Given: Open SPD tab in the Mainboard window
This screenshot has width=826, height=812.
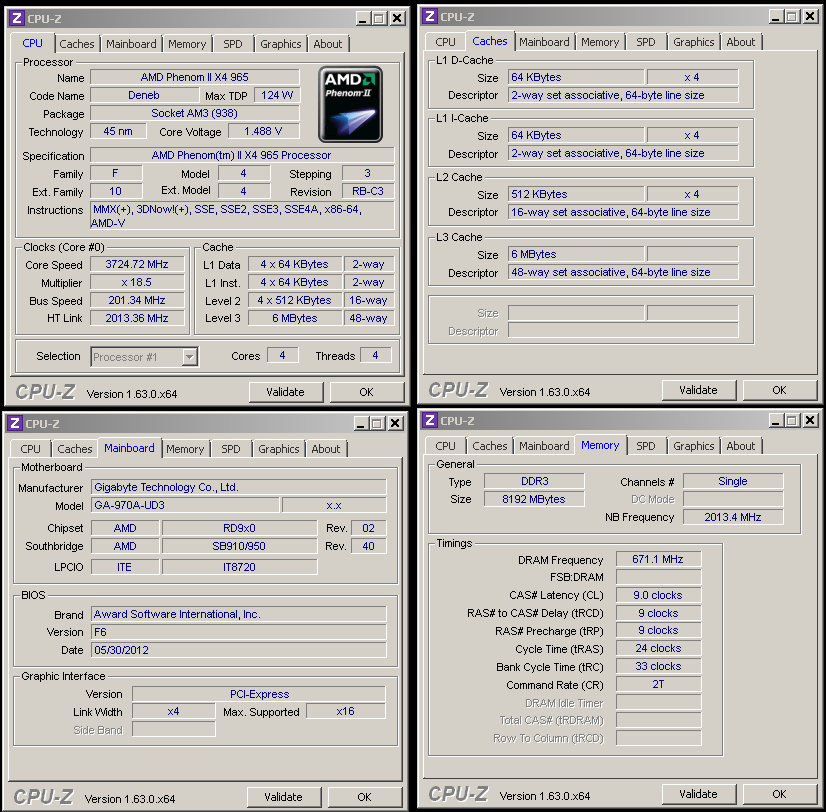Looking at the screenshot, I should [x=231, y=449].
